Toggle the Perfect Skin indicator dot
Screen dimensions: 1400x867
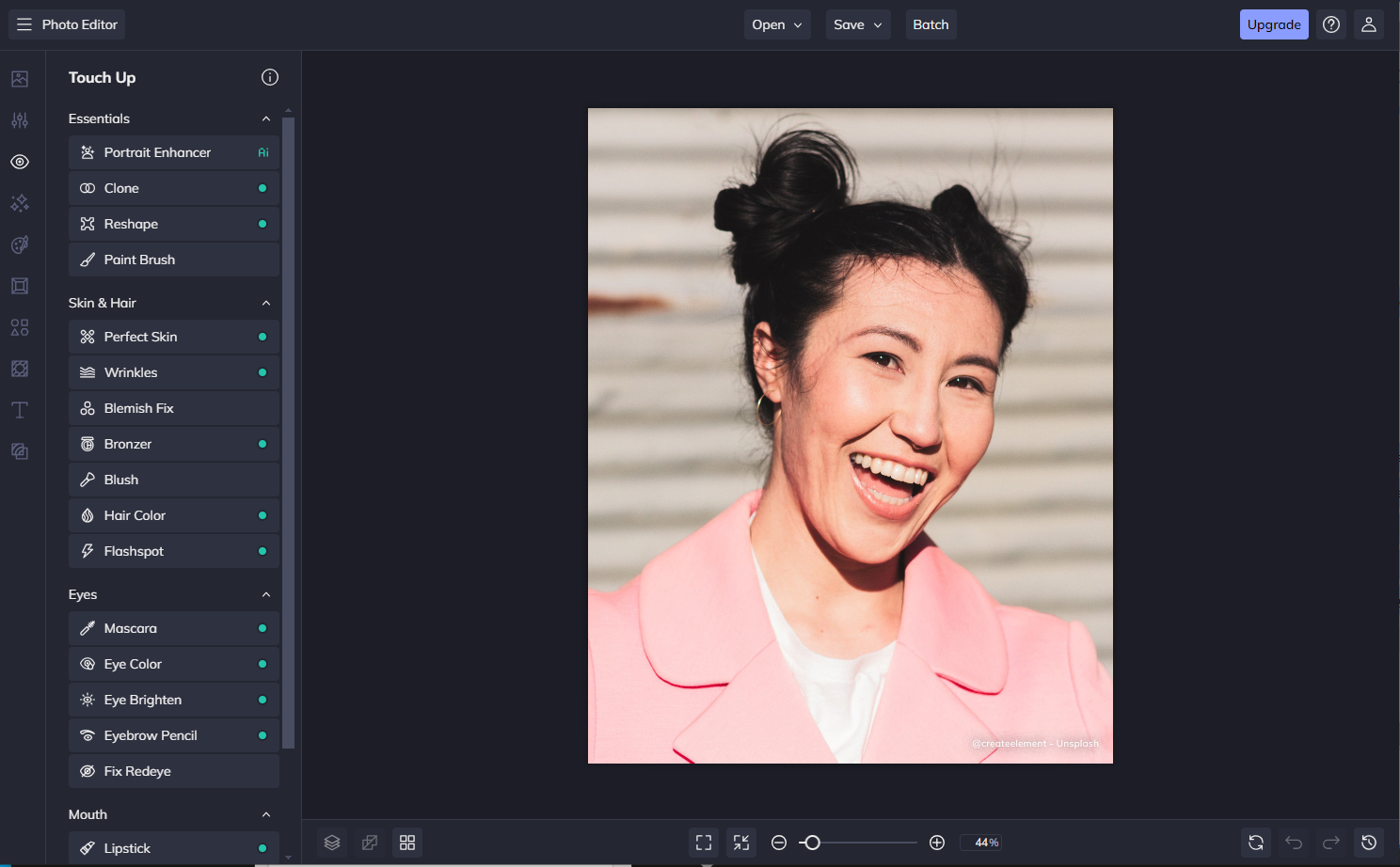point(264,337)
